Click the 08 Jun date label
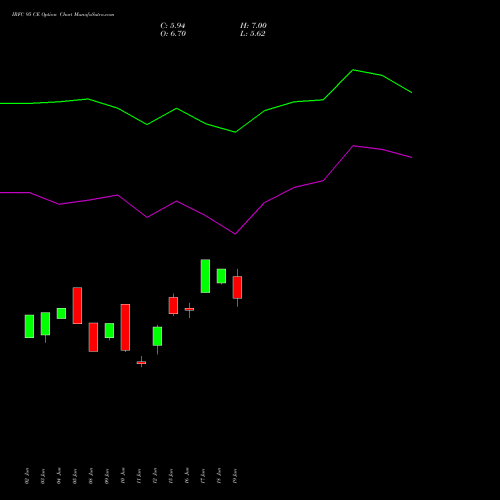The height and width of the screenshot is (500, 500). pyautogui.click(x=91, y=476)
